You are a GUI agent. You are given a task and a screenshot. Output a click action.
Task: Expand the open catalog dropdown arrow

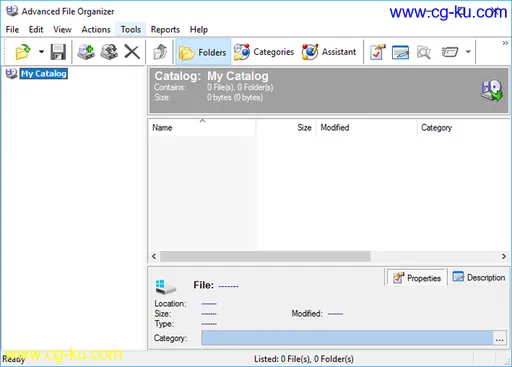click(x=41, y=52)
